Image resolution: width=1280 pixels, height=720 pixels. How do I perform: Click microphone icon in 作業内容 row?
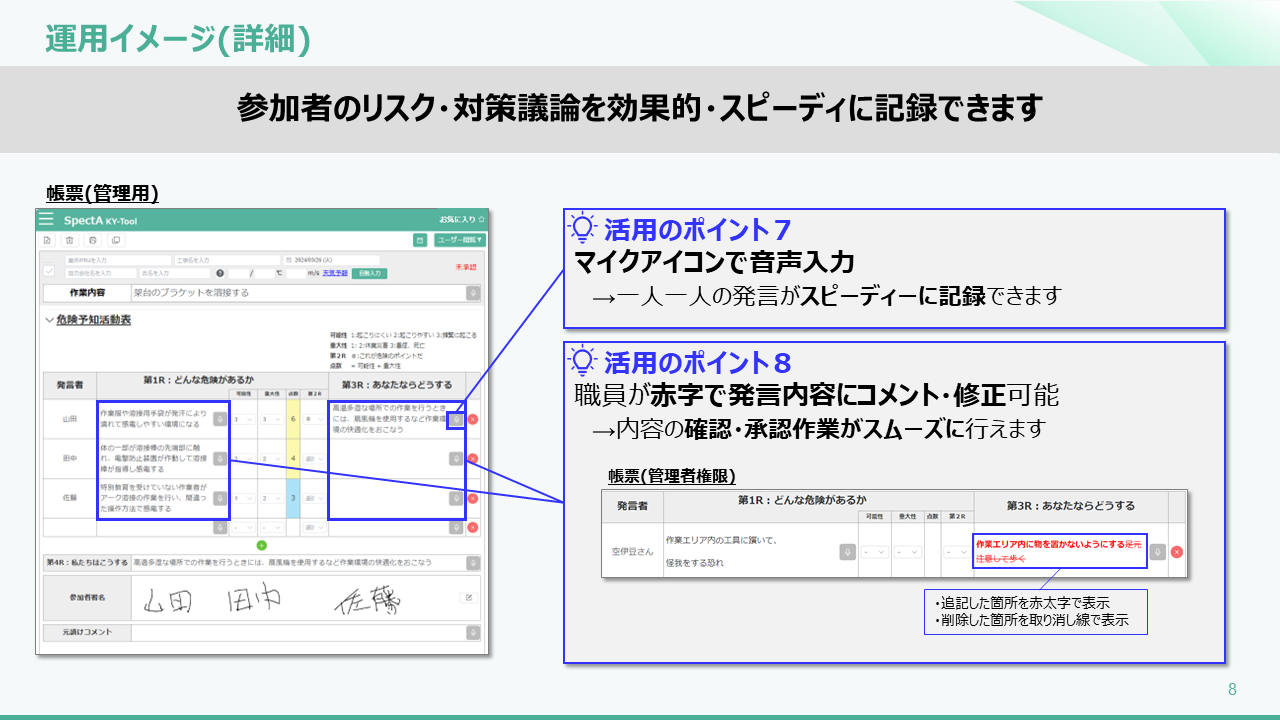coord(473,293)
